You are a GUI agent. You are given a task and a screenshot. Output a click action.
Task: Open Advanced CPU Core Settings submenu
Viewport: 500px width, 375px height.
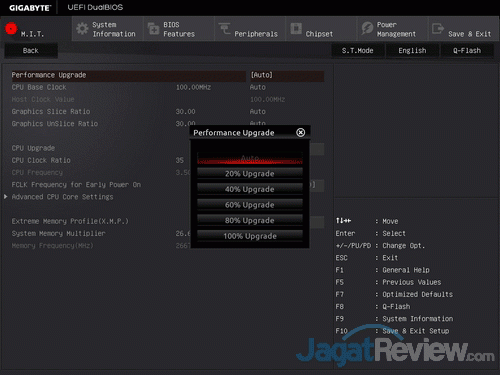click(x=63, y=197)
